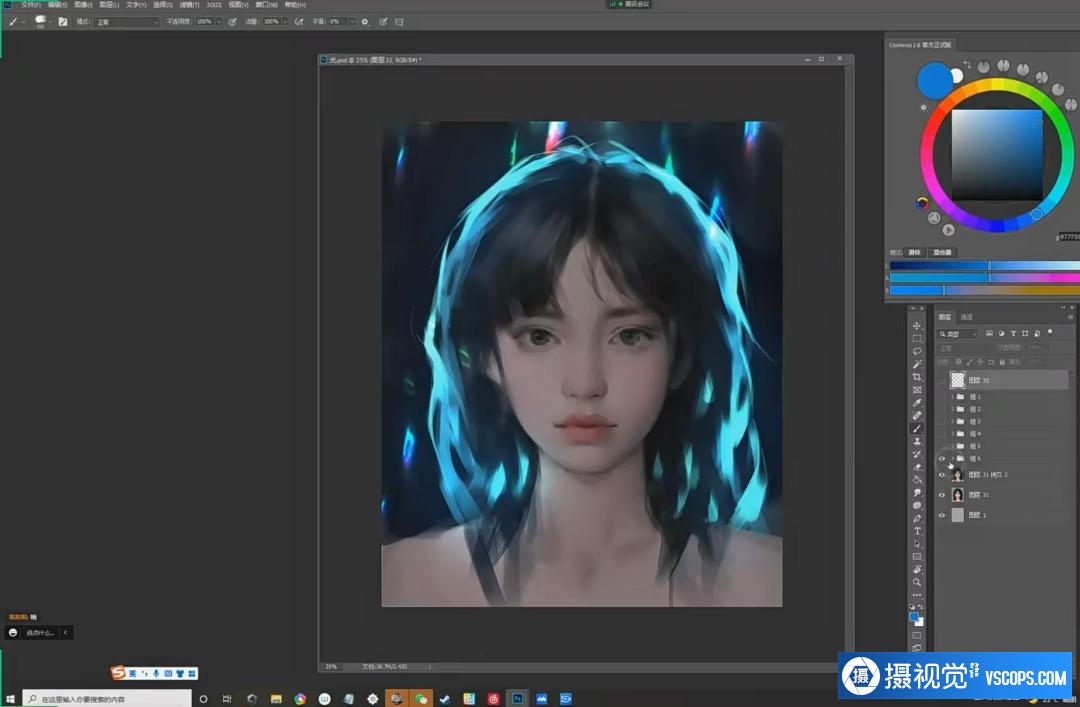Viewport: 1080px width, 707px height.
Task: Select the Brush tool in the tools panel
Action: [x=917, y=429]
